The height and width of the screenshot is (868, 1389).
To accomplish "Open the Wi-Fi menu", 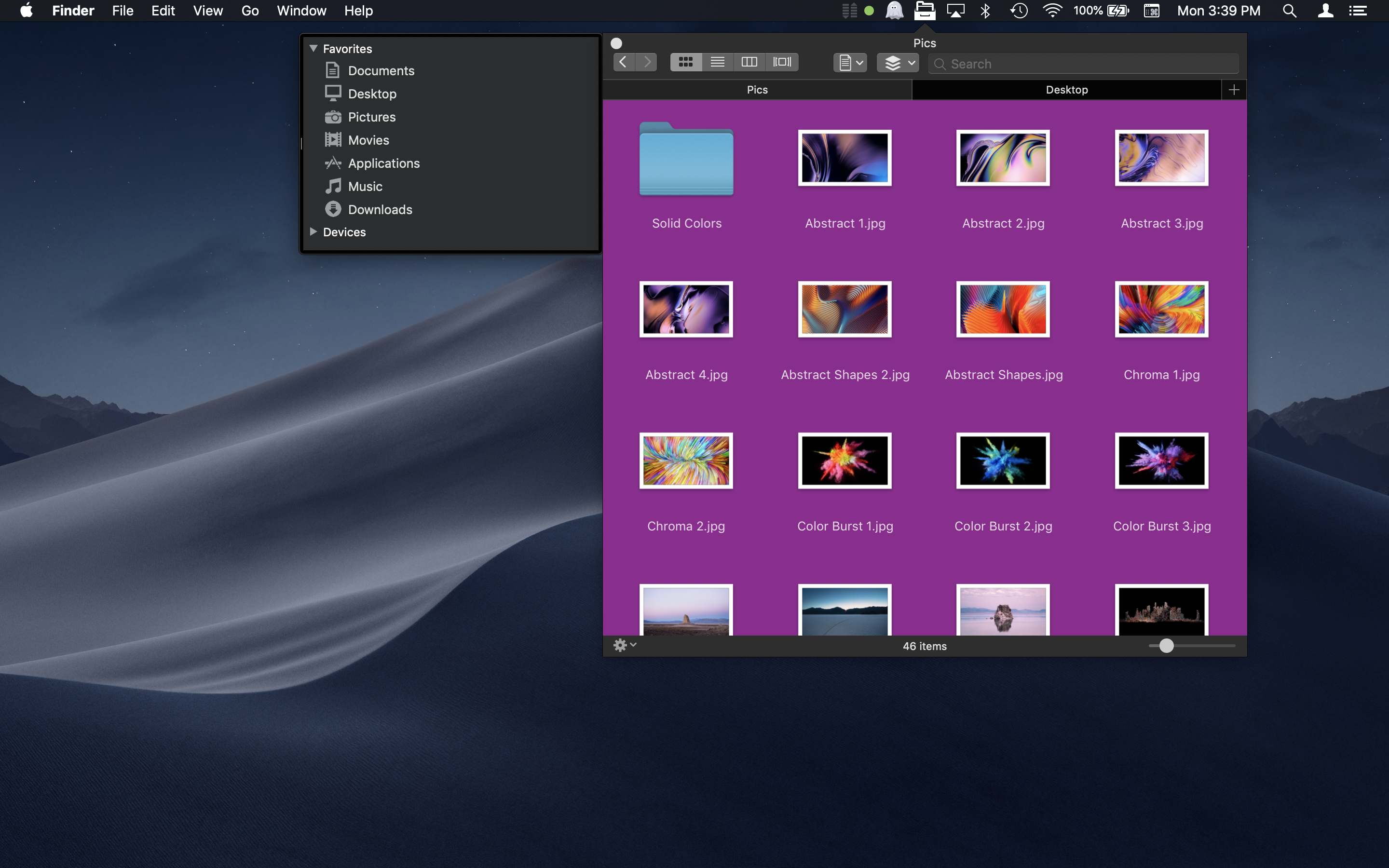I will coord(1052,10).
